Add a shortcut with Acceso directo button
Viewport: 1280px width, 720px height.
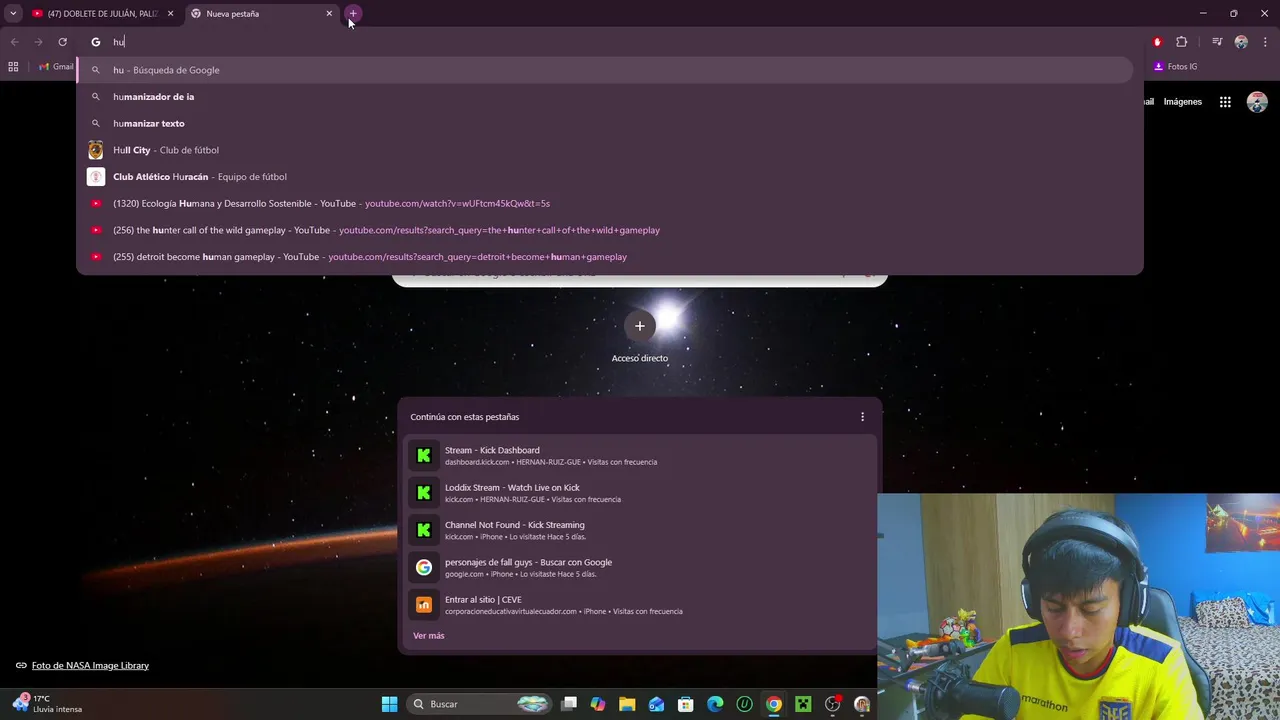(640, 326)
